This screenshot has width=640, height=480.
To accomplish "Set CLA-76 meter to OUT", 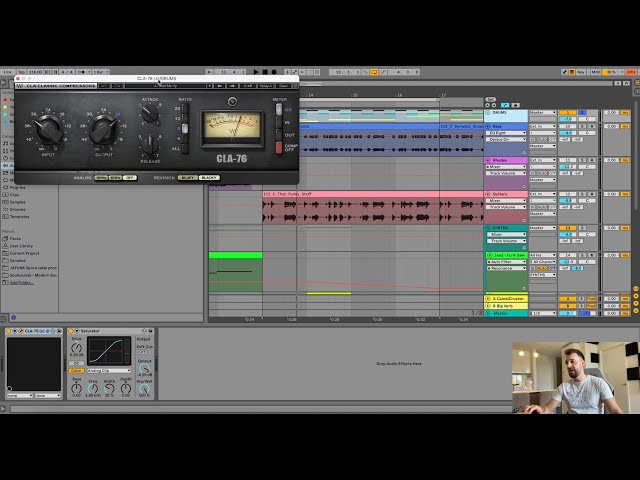I will 279,135.
